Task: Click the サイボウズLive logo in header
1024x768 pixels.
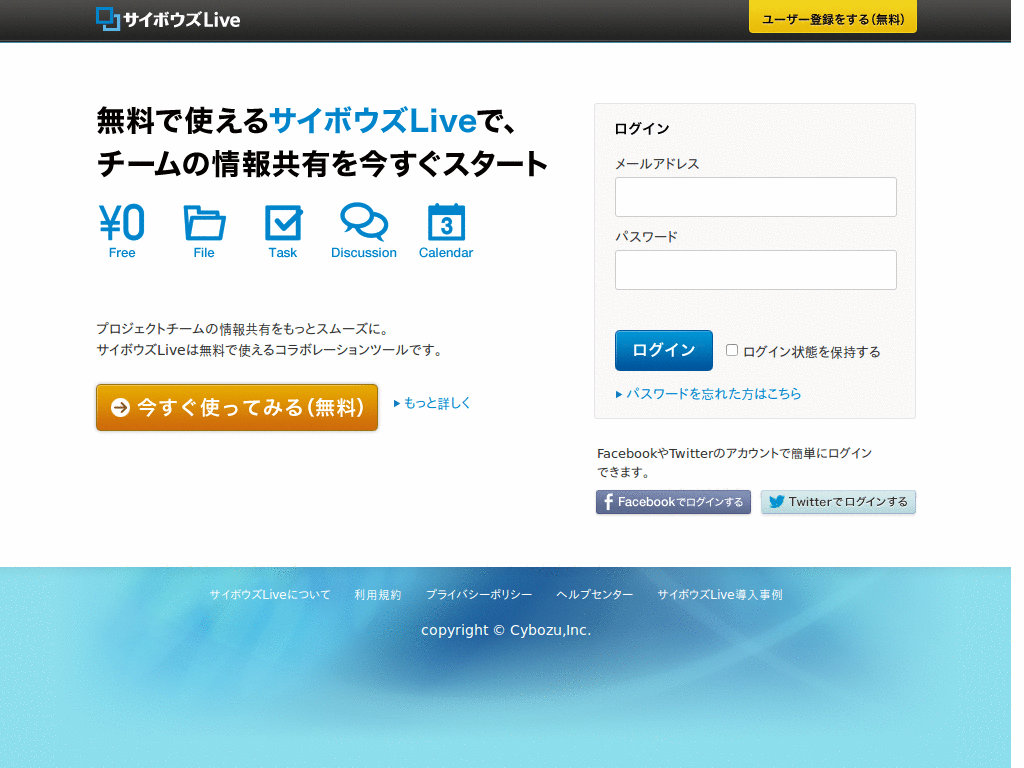Action: click(168, 19)
